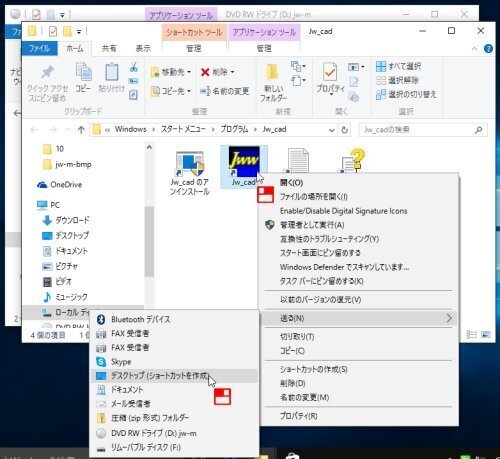Click Enable/Disable Digital Signature Icons
The width and height of the screenshot is (500, 459).
coord(359,211)
